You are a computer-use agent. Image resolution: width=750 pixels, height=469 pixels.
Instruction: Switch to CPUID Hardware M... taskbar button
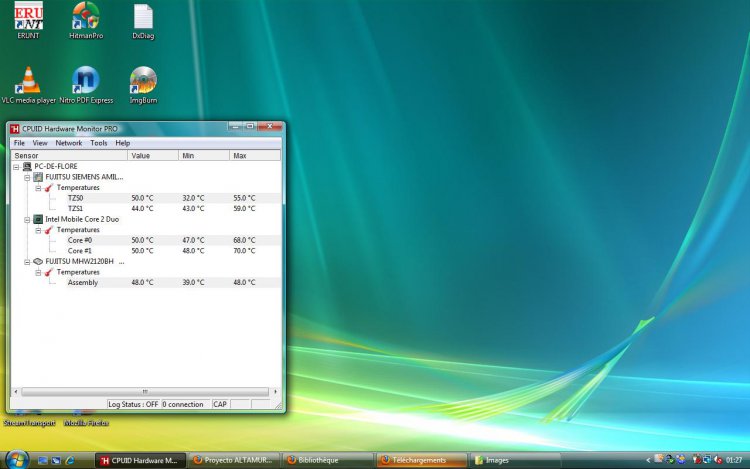140,460
